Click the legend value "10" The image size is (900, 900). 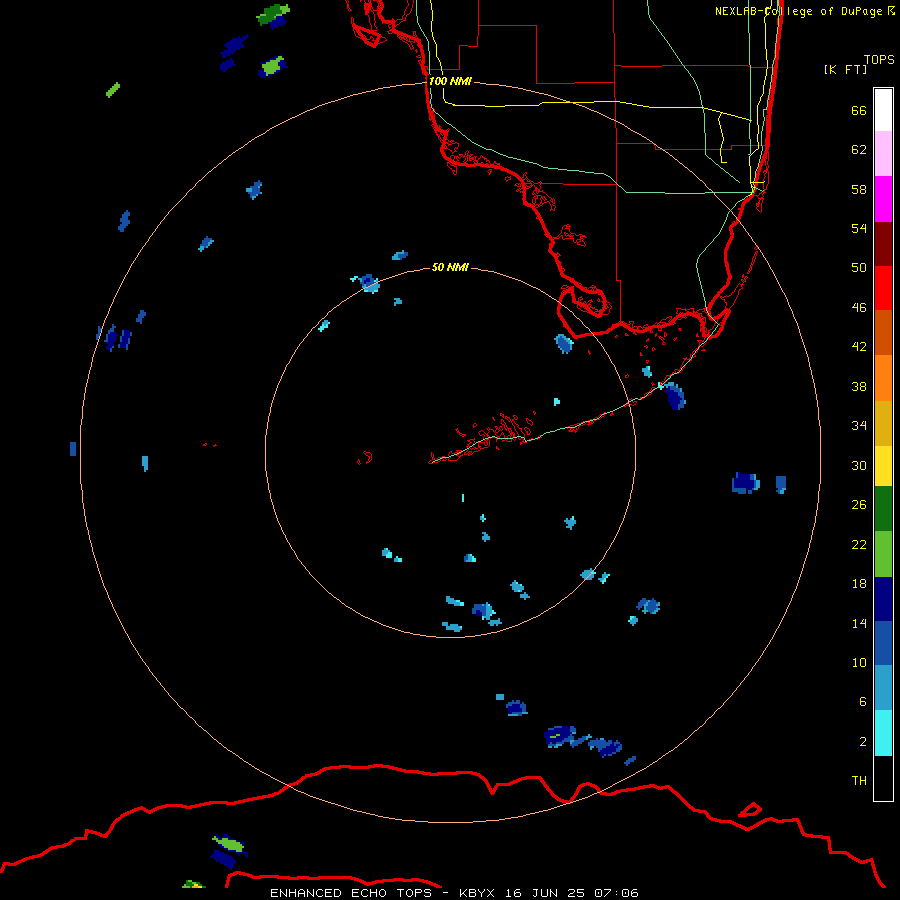(859, 662)
